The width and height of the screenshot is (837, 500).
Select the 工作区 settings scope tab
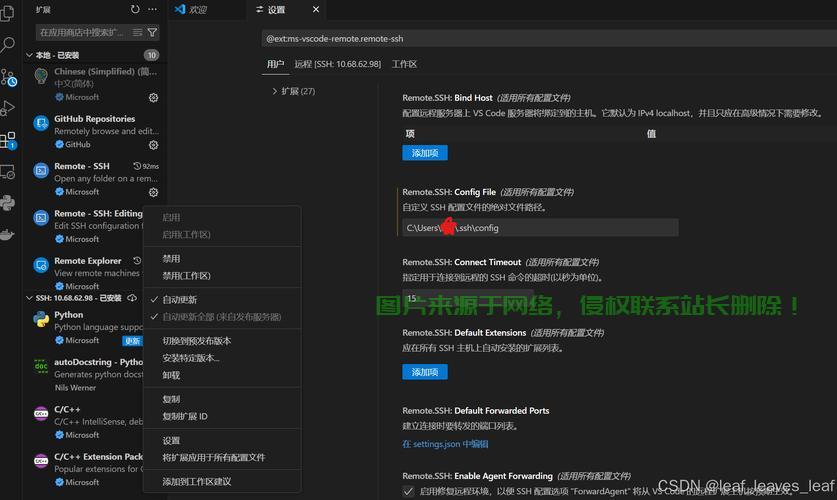[404, 64]
